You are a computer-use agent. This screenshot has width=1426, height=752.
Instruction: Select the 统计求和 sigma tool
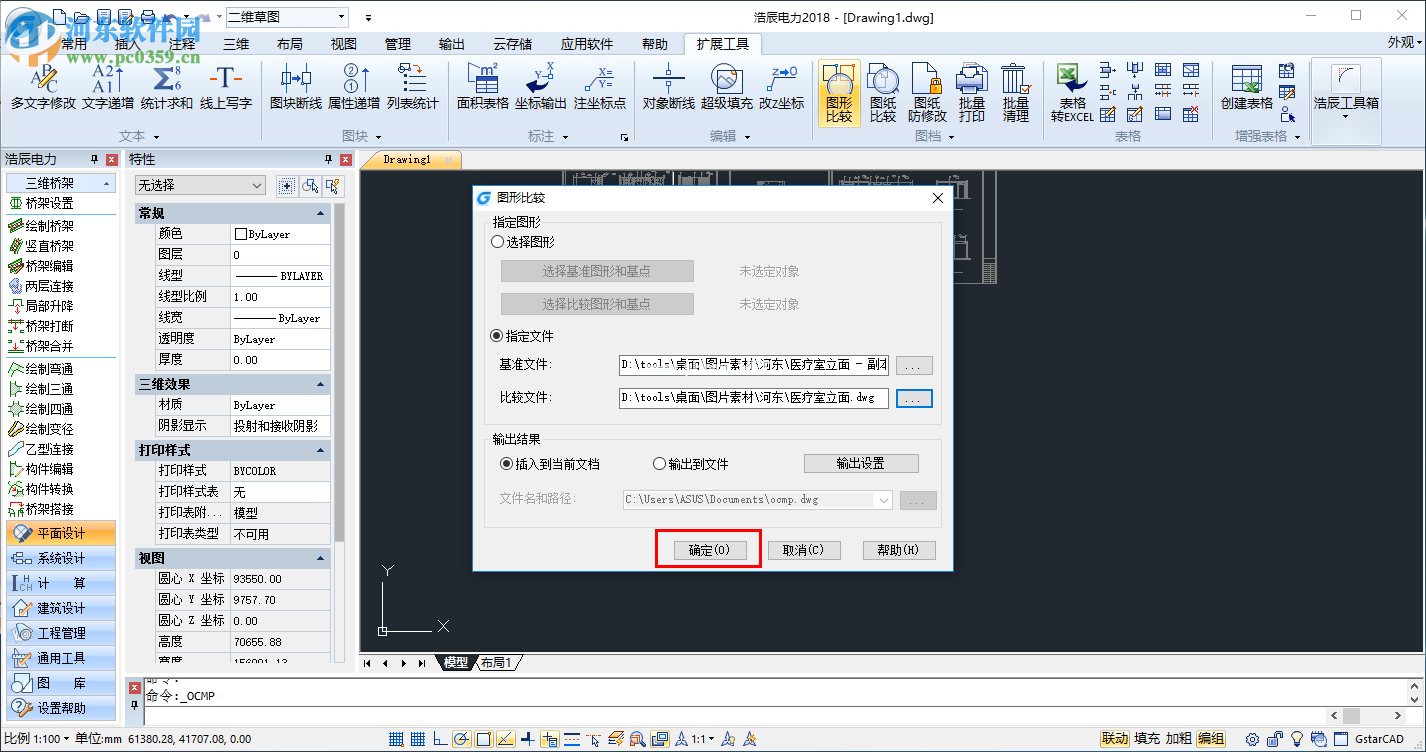[166, 87]
